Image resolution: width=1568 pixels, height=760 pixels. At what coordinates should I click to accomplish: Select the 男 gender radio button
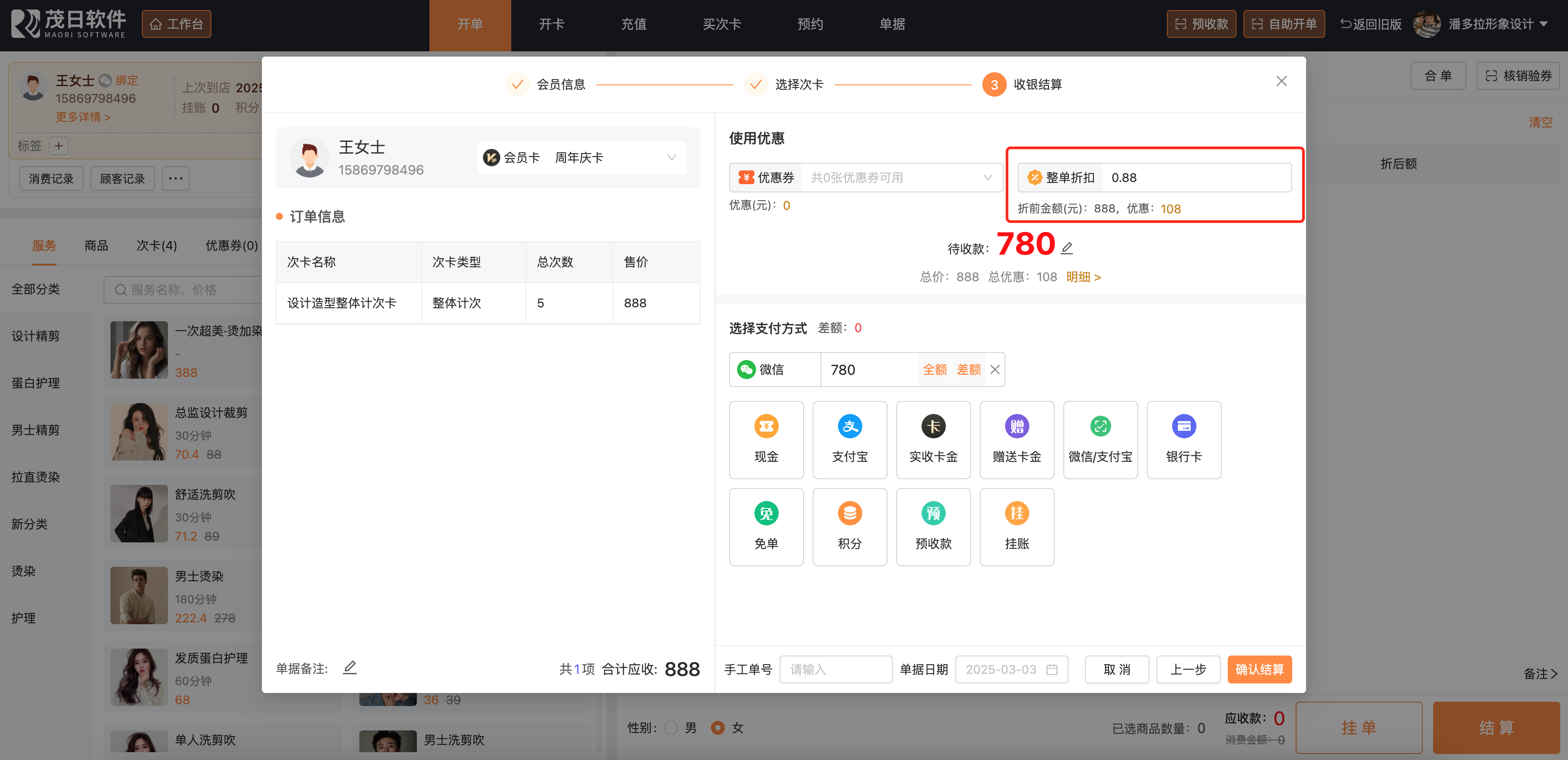click(x=671, y=728)
